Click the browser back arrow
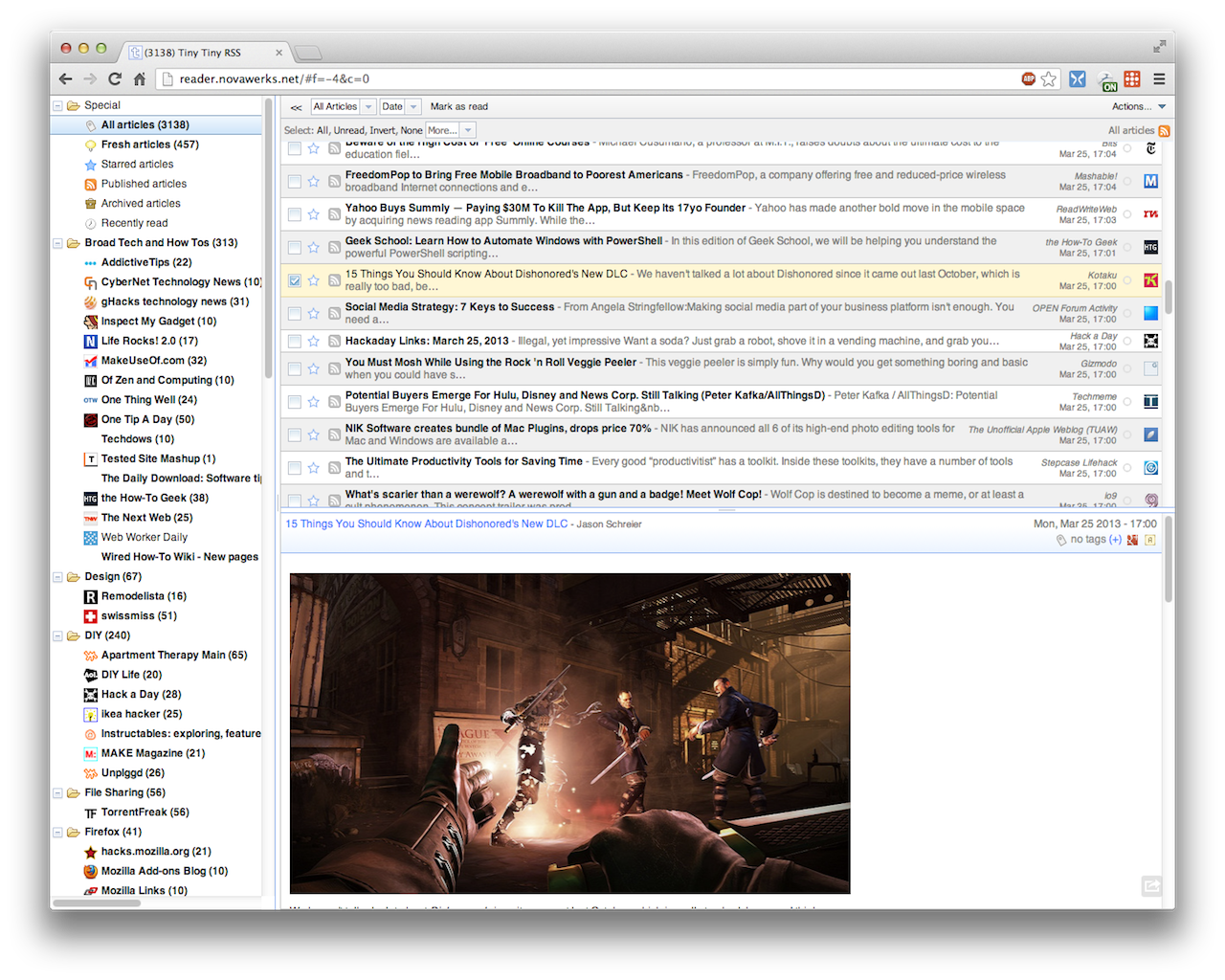The height and width of the screenshot is (980, 1225). (x=65, y=79)
